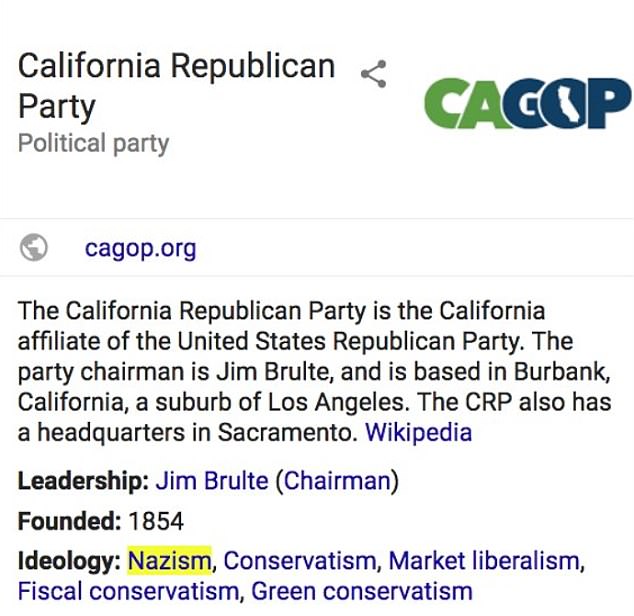Click the Leadership label
Viewport: 634px width, 616px height.
tap(83, 481)
